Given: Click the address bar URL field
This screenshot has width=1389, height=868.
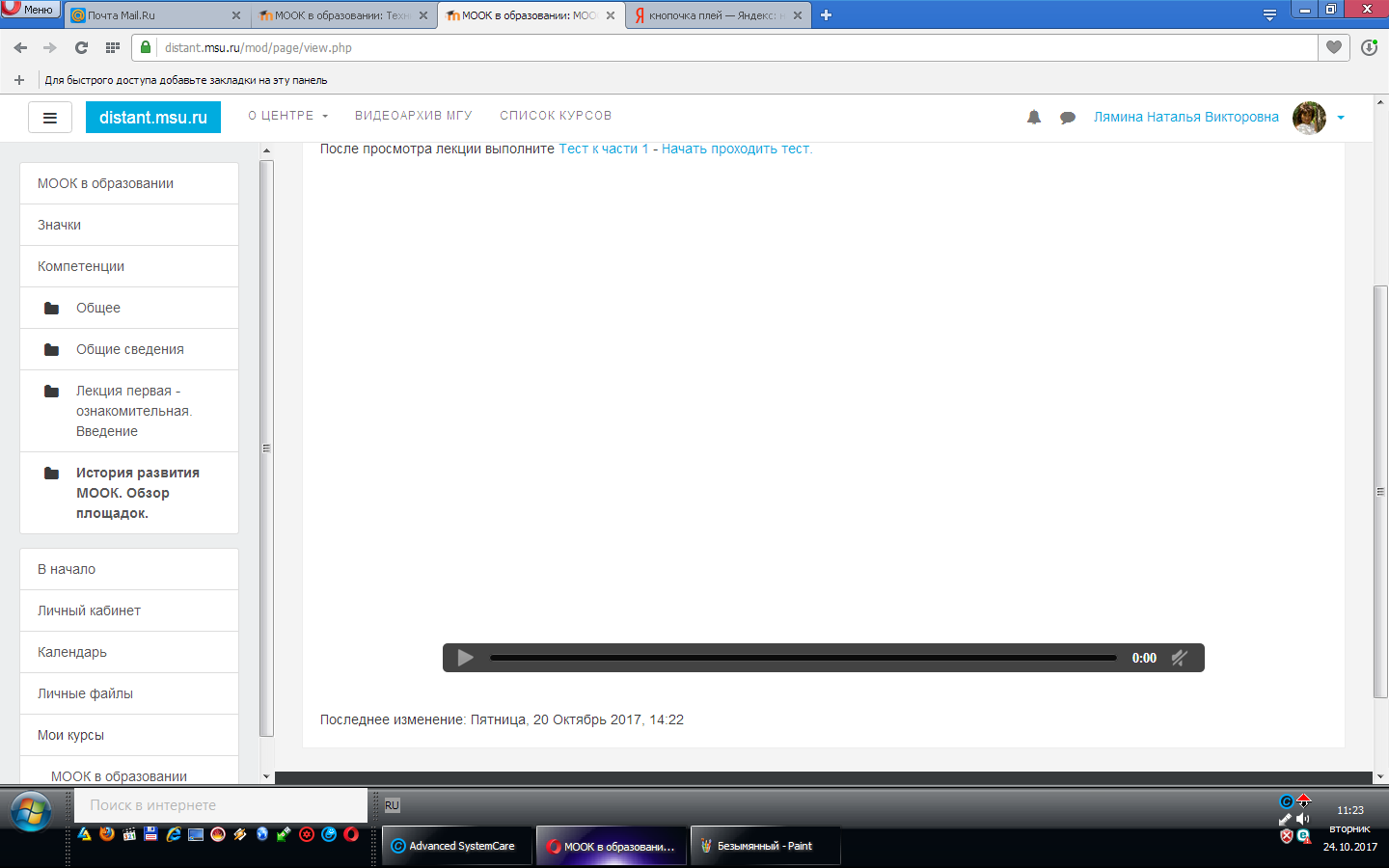Looking at the screenshot, I should point(675,47).
